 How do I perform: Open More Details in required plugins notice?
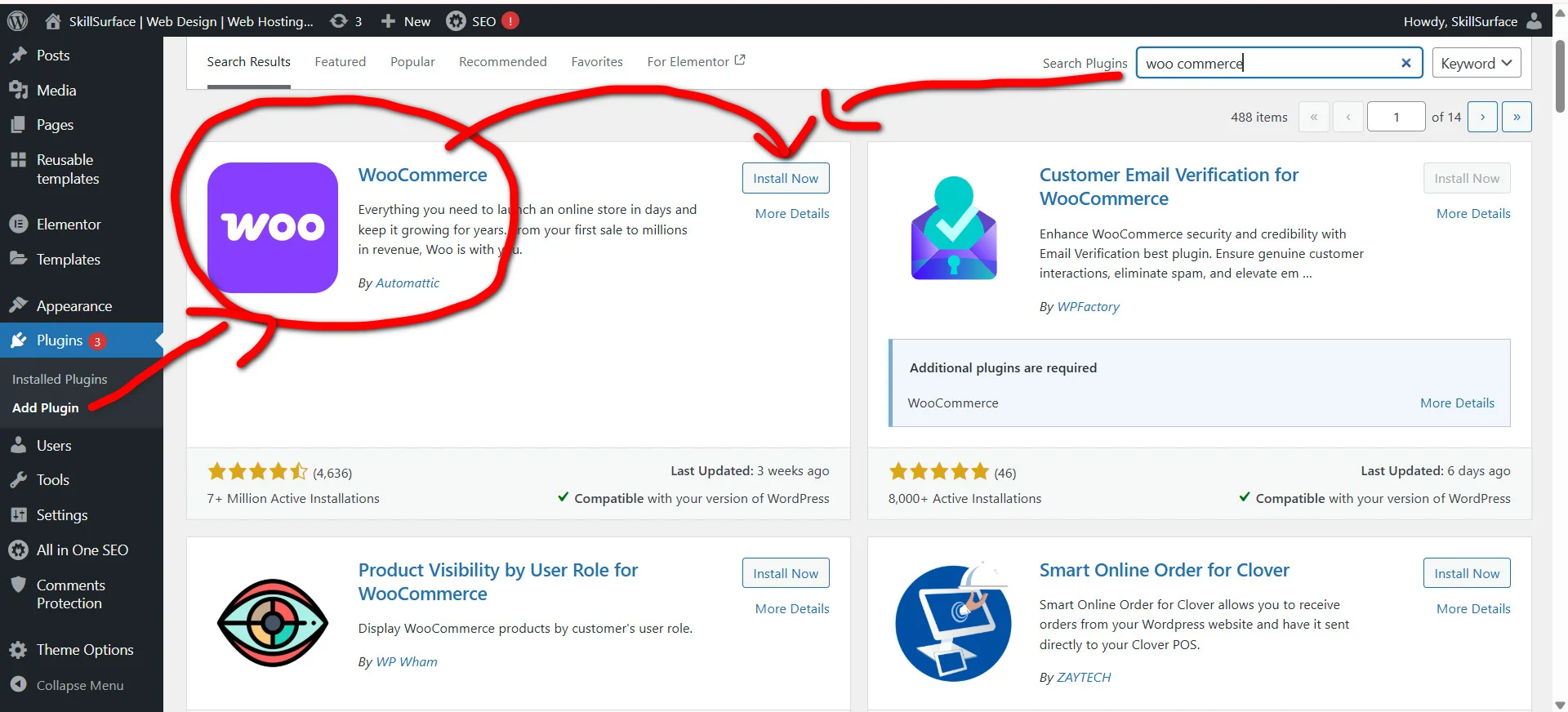coord(1457,403)
